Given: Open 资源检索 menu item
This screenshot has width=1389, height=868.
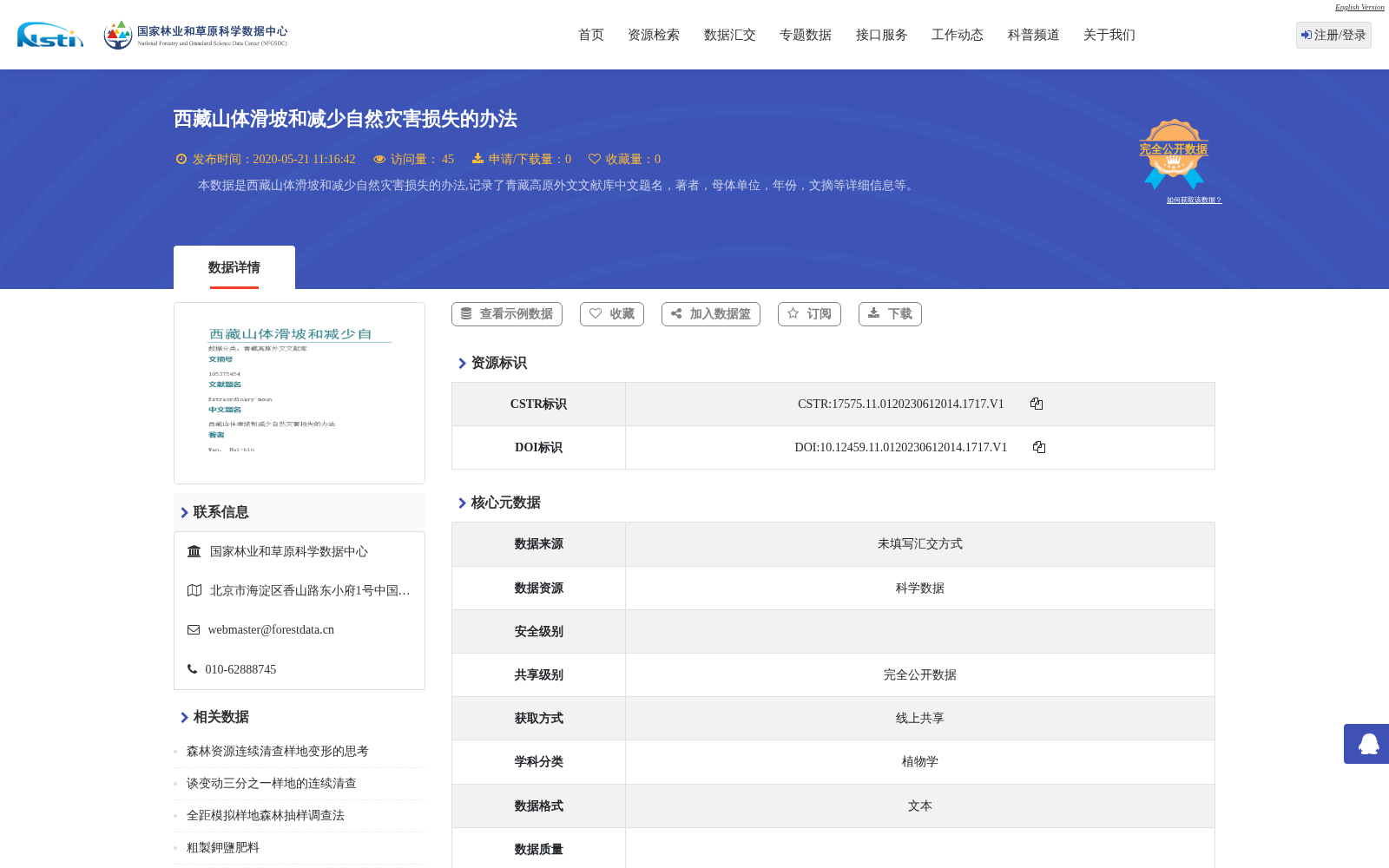Looking at the screenshot, I should tap(654, 35).
